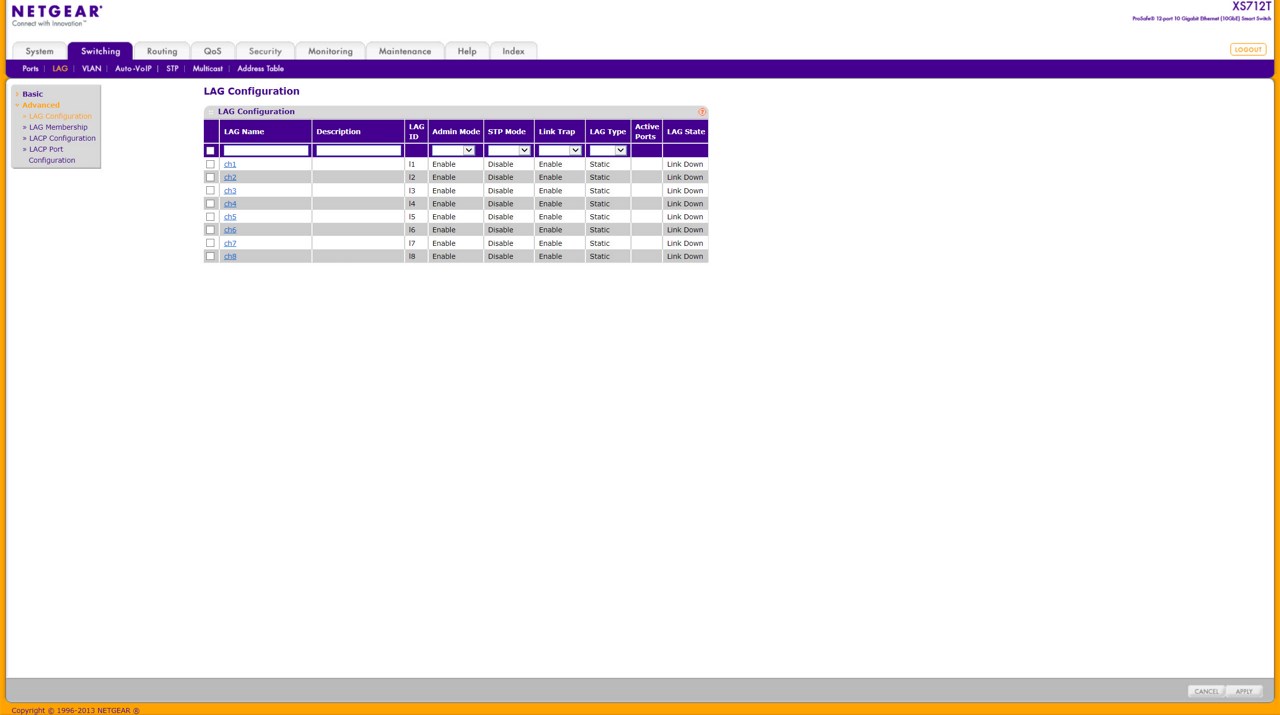Viewport: 1280px width, 715px height.
Task: Focus the Description input field
Action: [358, 150]
